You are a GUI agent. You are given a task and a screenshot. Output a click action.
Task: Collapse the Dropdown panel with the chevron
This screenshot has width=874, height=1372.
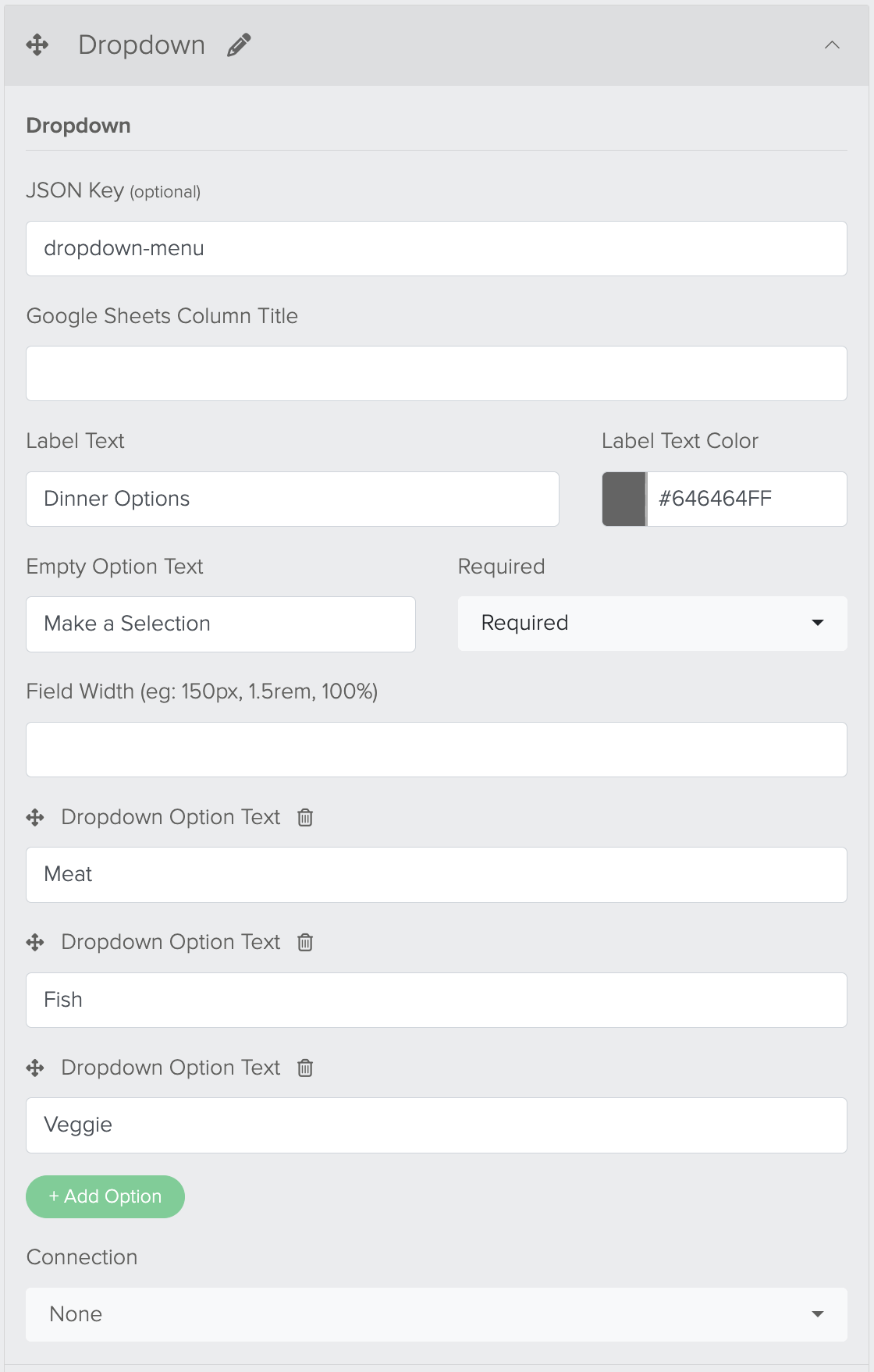(832, 45)
